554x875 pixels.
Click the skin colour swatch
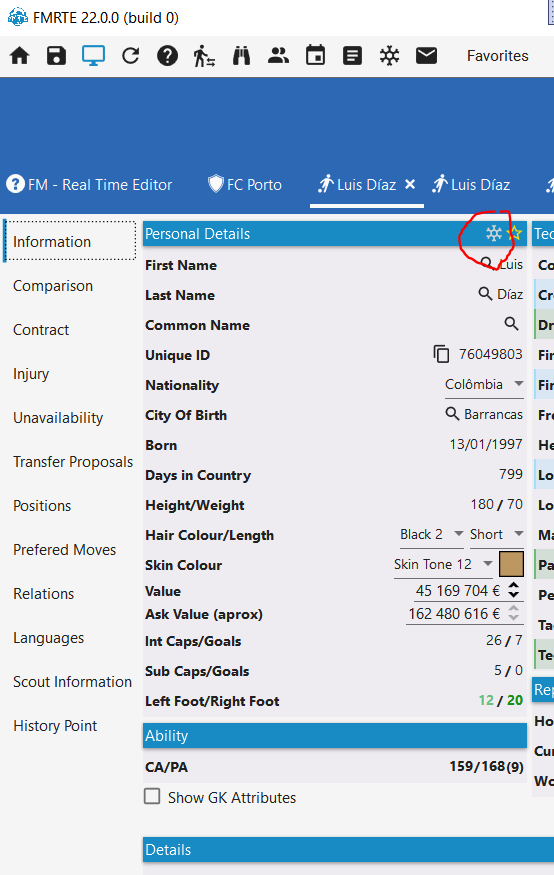[511, 564]
